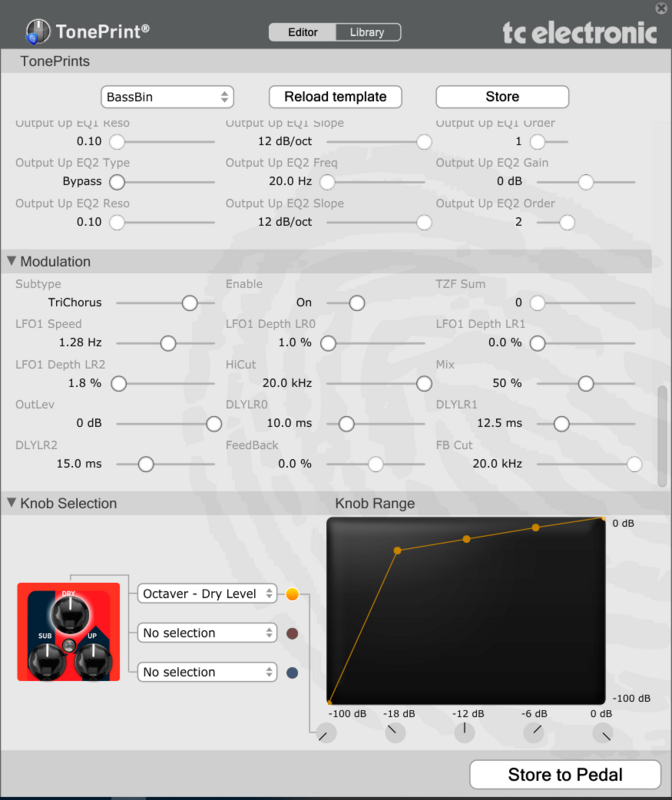The width and height of the screenshot is (672, 800).
Task: Collapse the Modulation section
Action: (x=11, y=261)
